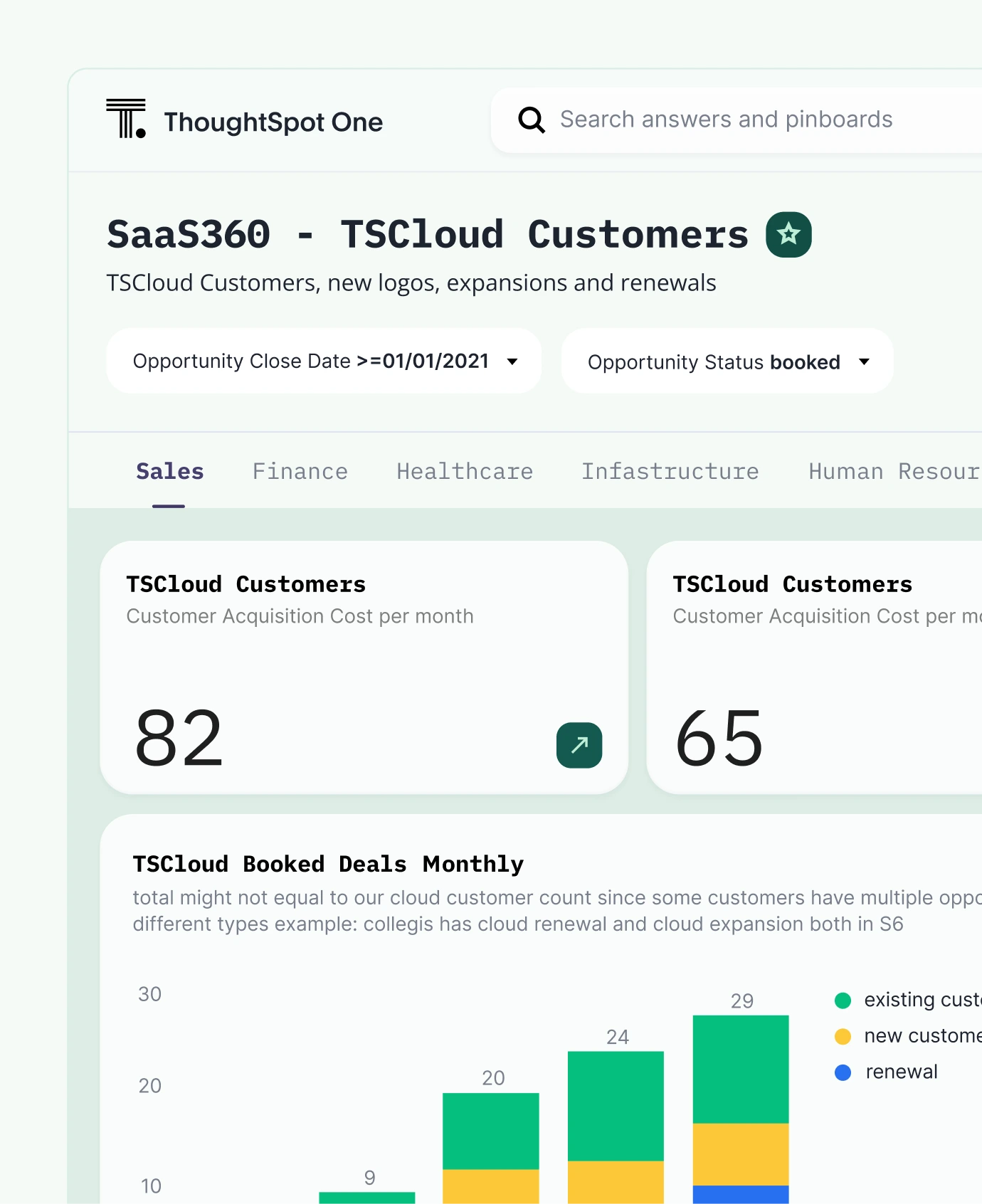
Task: Click the magnifying glass search icon
Action: coord(531,120)
